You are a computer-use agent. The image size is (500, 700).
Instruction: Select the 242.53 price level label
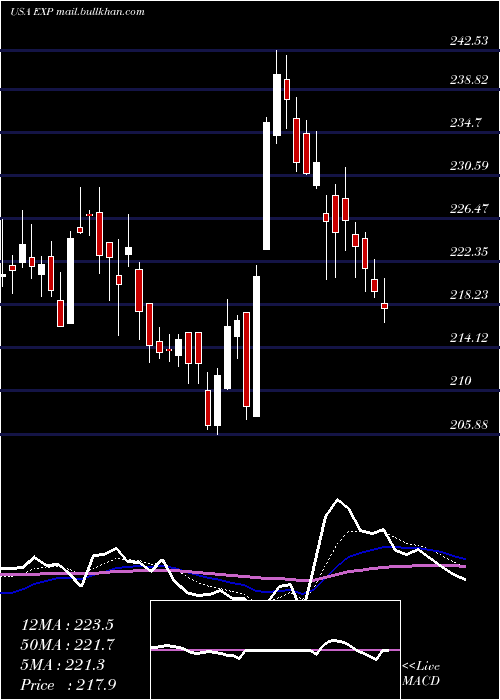coord(468,41)
